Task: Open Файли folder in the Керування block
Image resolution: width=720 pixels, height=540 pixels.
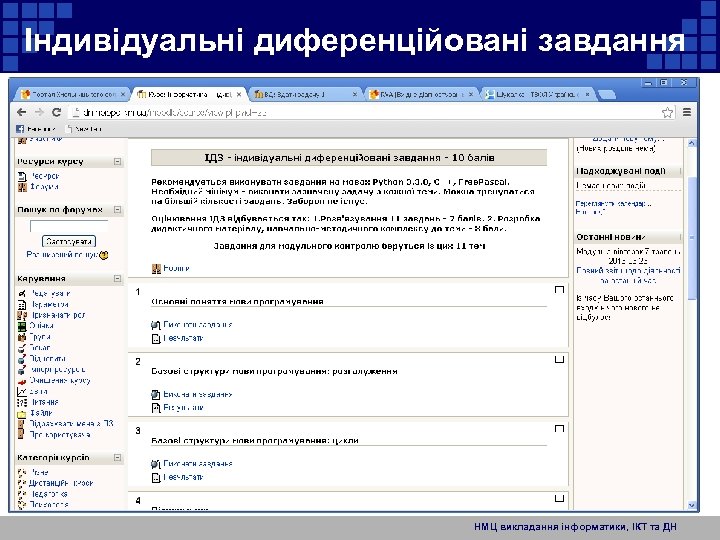Action: [41, 413]
